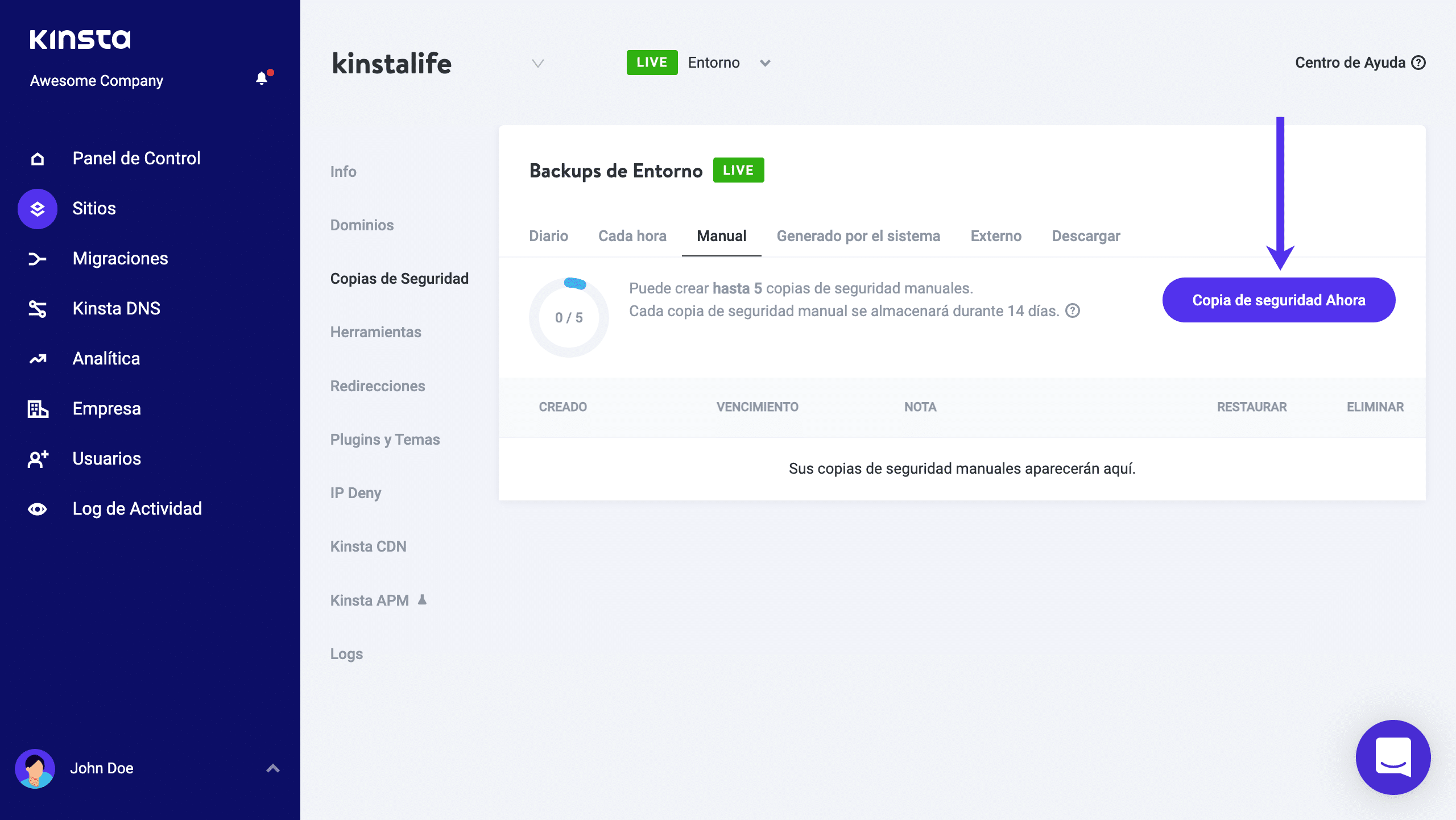The width and height of the screenshot is (1456, 820).
Task: Click Log de Actividad eye icon
Action: tap(38, 509)
